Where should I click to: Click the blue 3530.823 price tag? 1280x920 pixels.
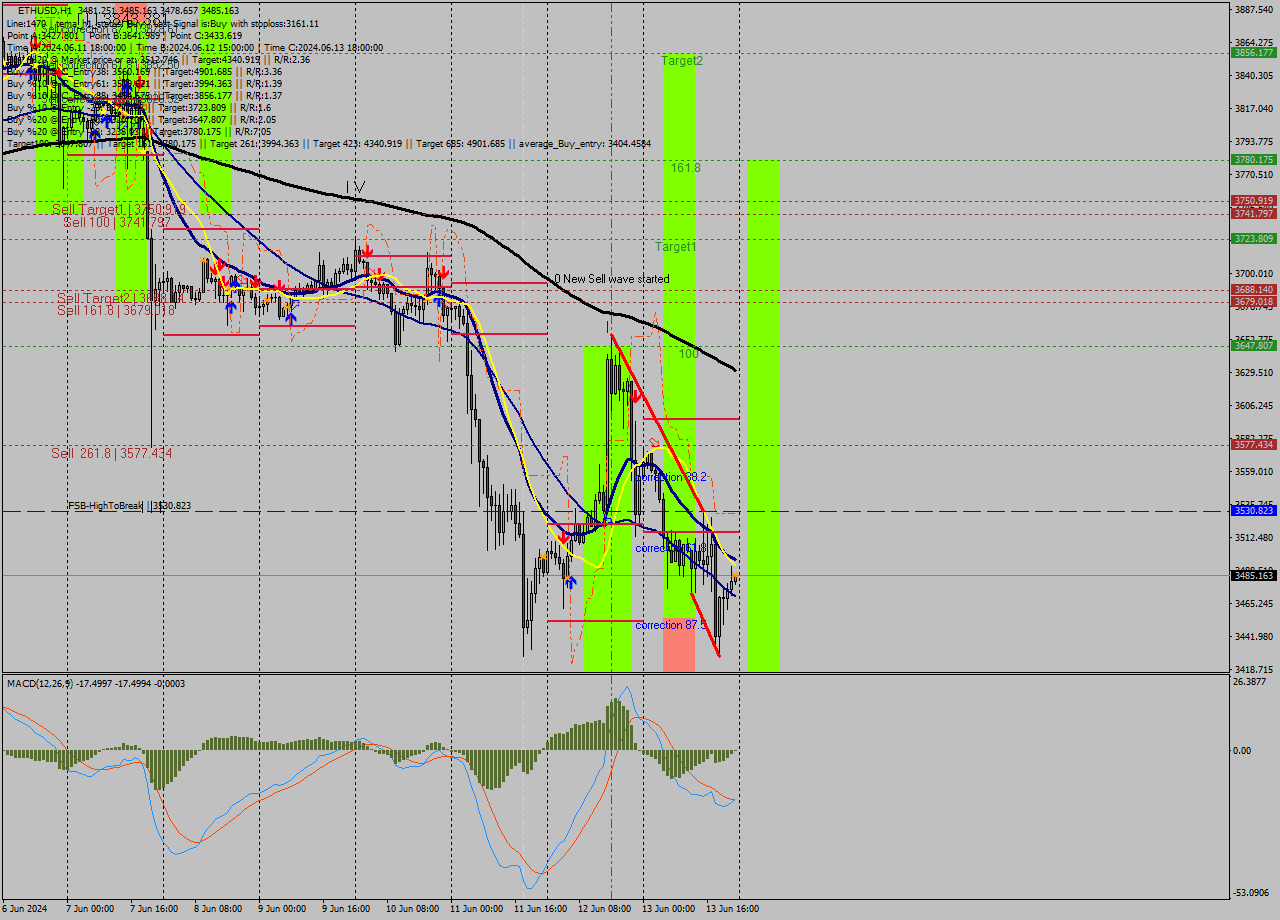(1254, 510)
